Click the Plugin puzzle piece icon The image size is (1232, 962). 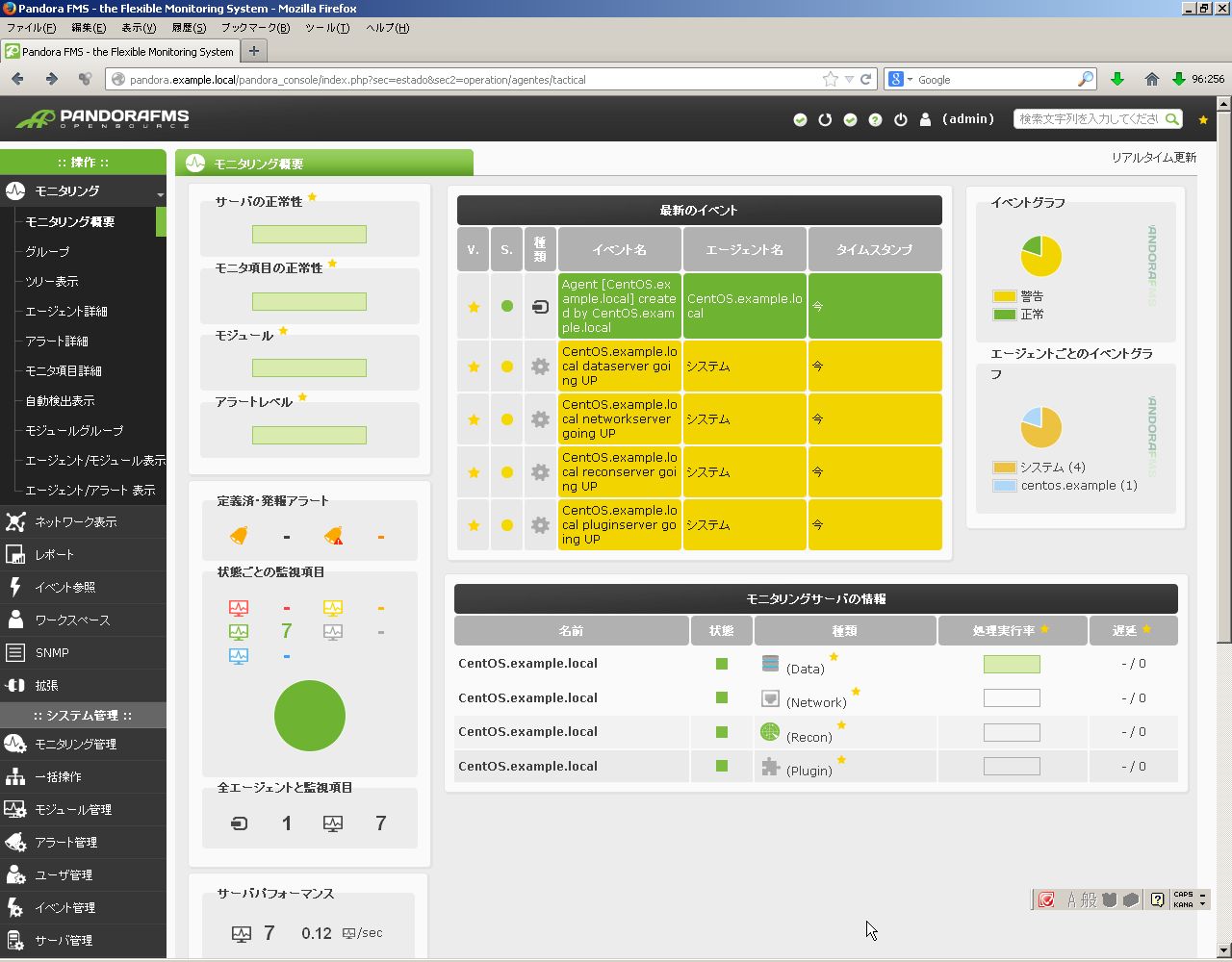pos(770,766)
